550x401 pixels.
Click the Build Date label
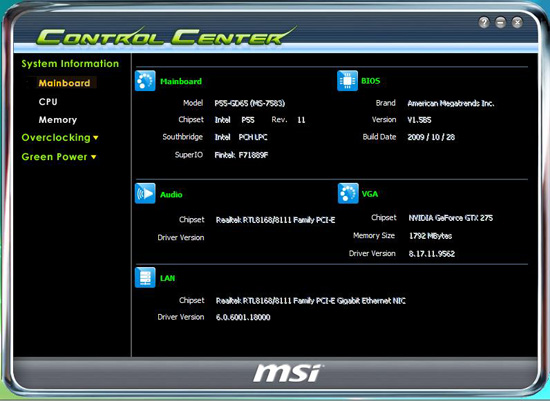(380, 137)
